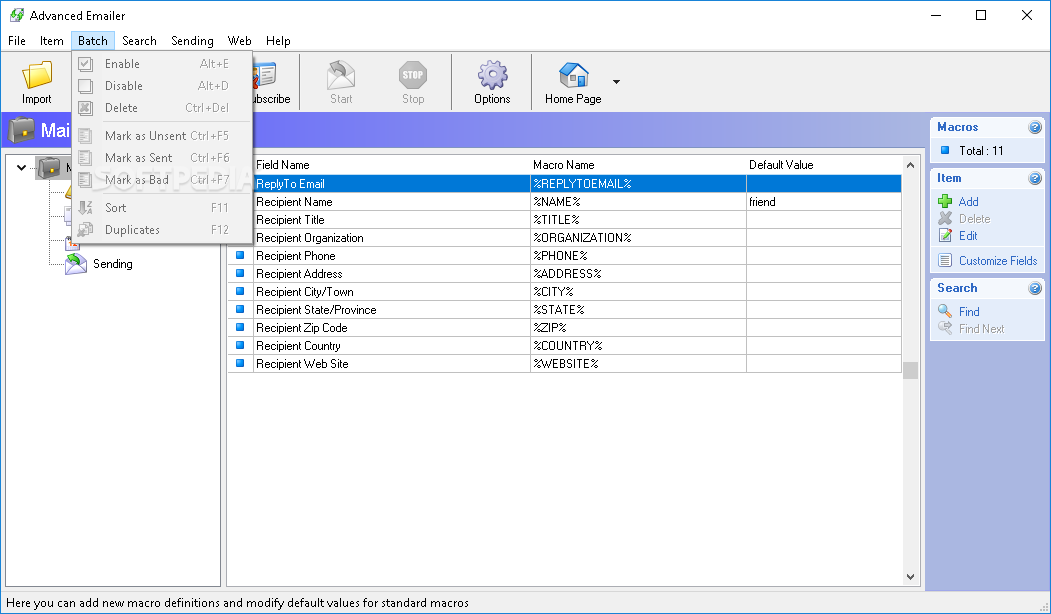Select the ReplyTo Email row
The width and height of the screenshot is (1051, 614).
pos(564,184)
